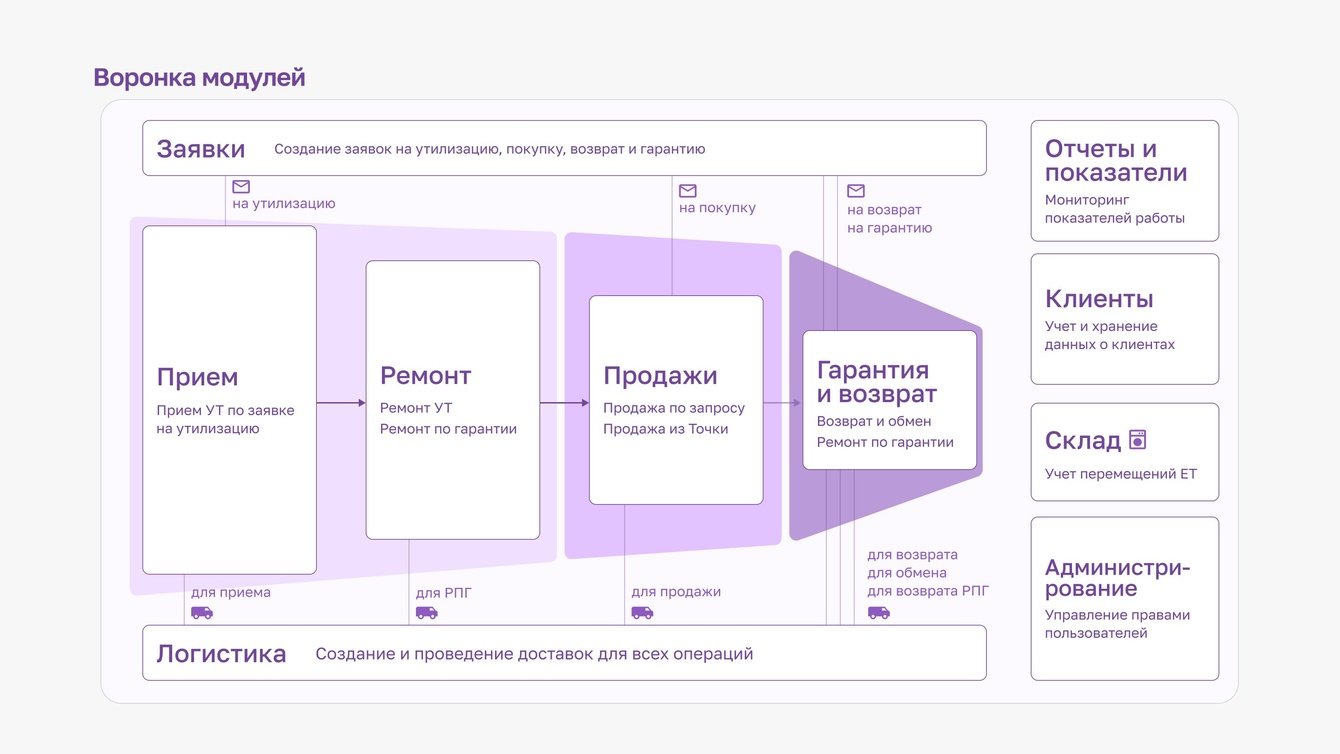
Task: Click the washing machine icon next to Склад
Action: click(x=1138, y=440)
